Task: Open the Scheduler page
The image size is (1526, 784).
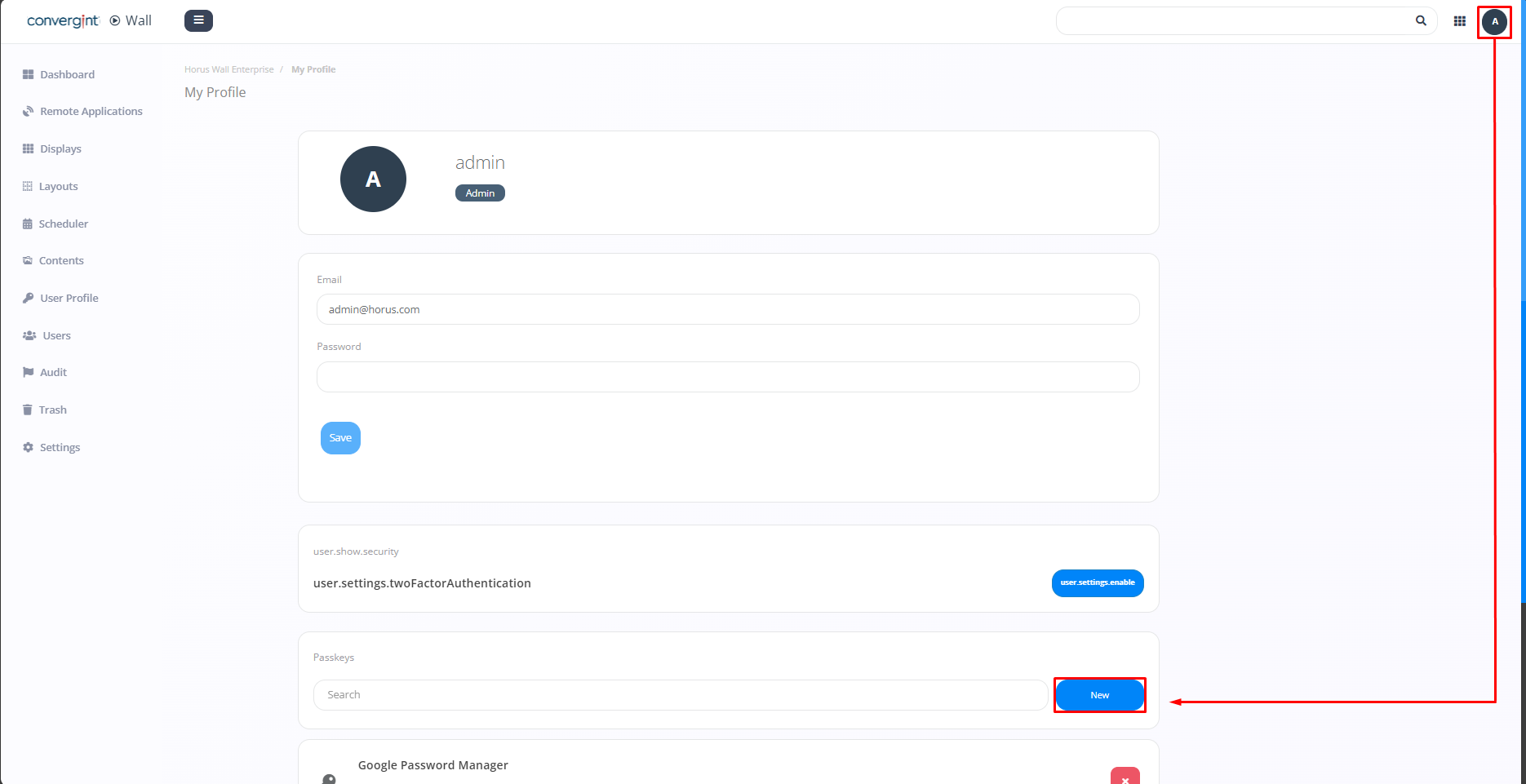Action: tap(63, 224)
